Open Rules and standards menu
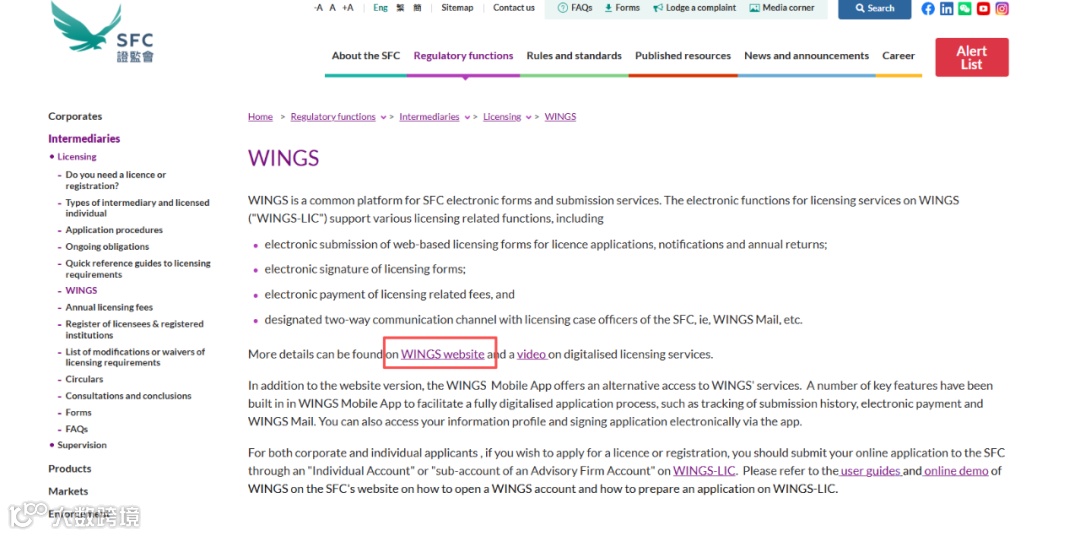1080x536 pixels. (574, 56)
